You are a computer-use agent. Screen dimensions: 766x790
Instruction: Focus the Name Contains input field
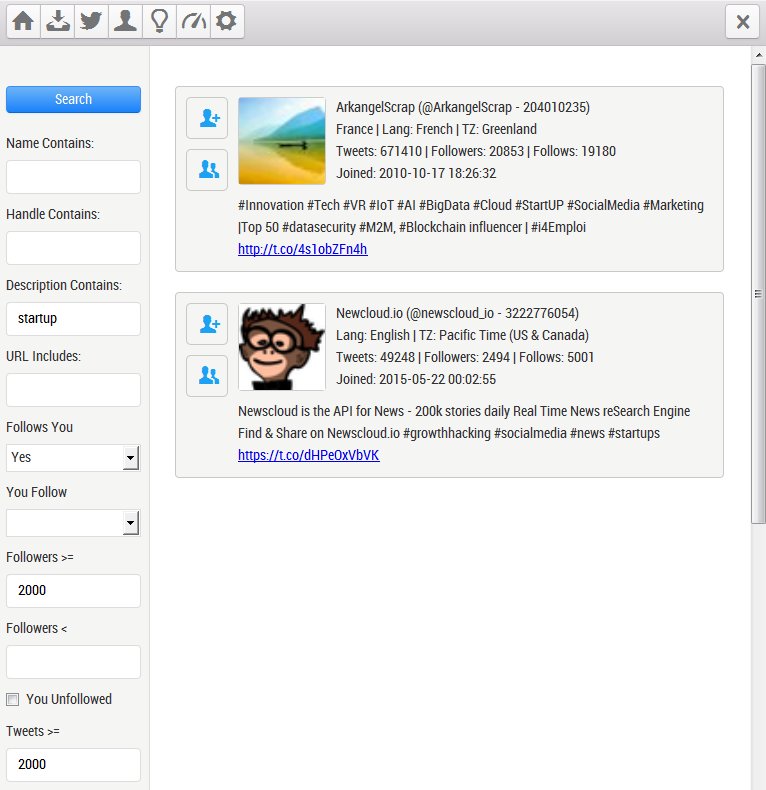[x=74, y=177]
